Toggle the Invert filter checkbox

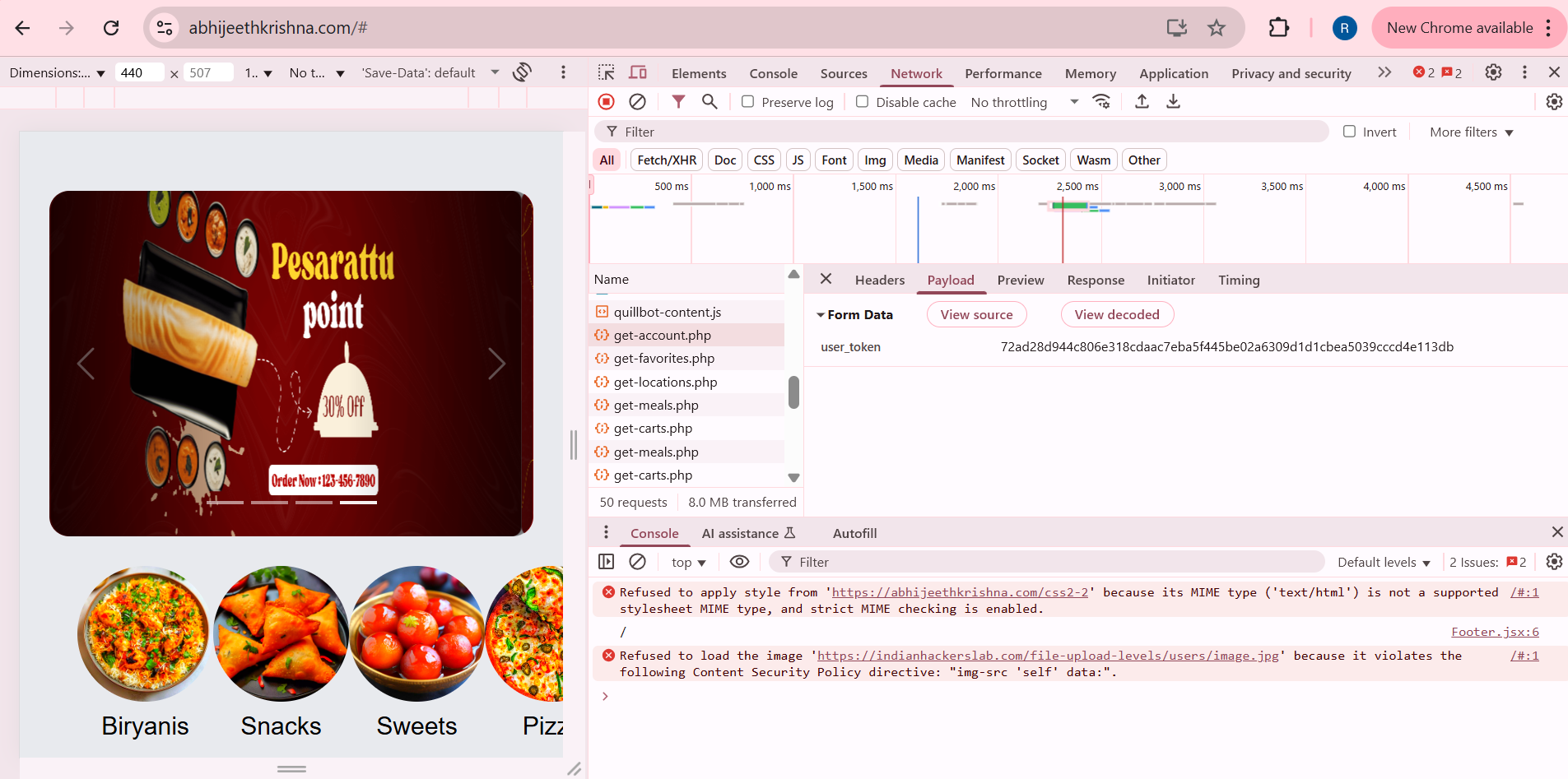[1350, 131]
